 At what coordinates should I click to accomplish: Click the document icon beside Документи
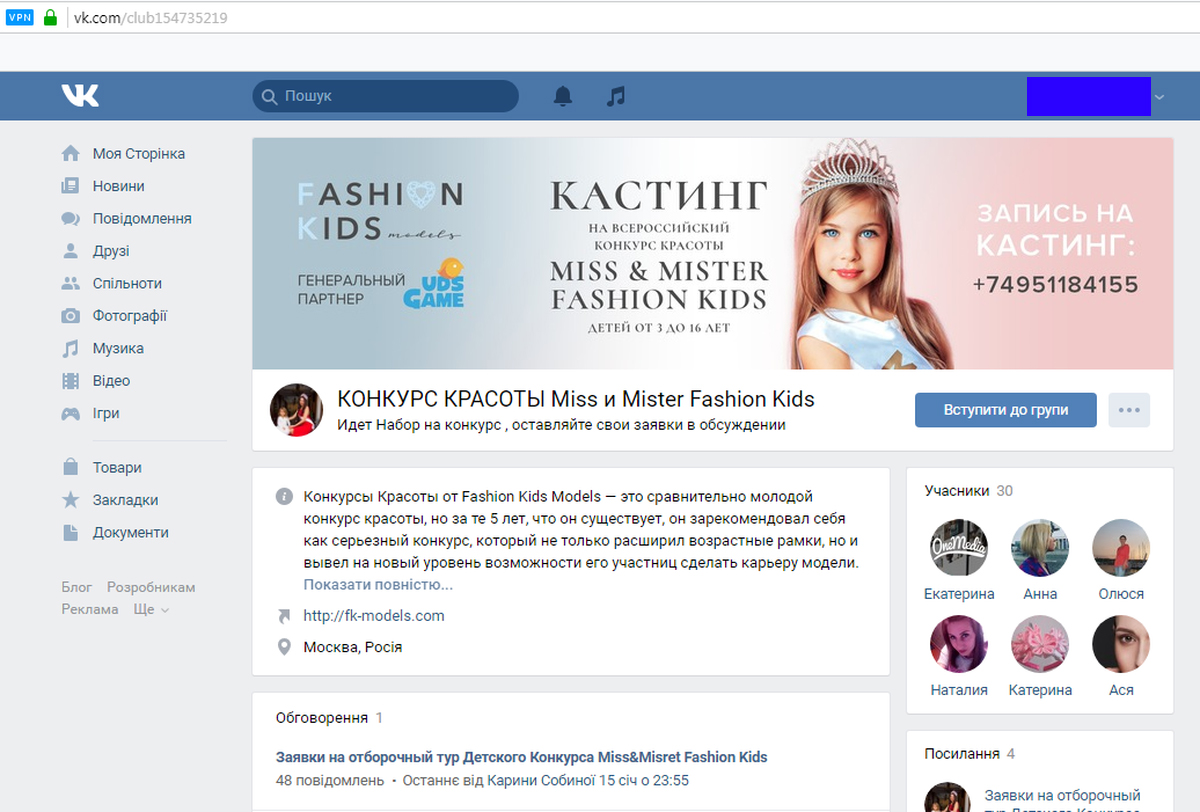click(x=70, y=532)
